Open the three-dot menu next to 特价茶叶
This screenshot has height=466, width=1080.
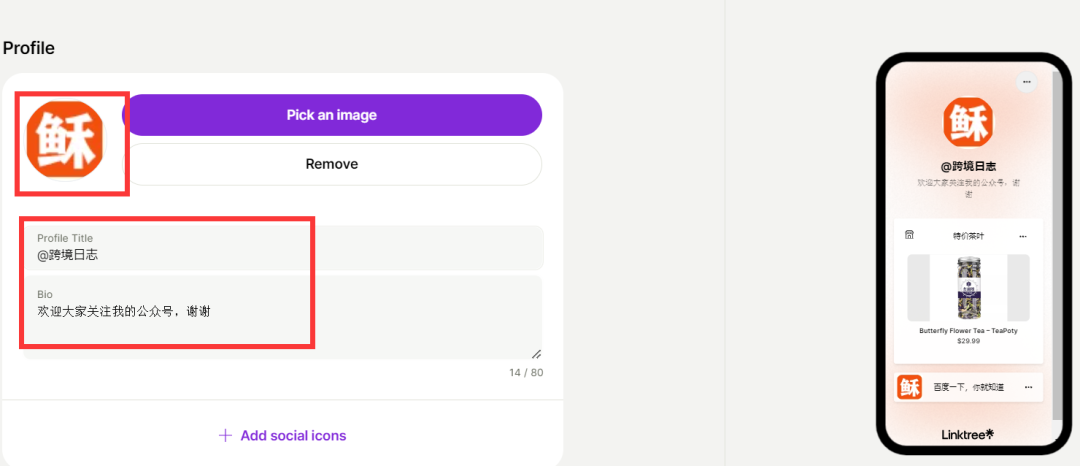1023,237
